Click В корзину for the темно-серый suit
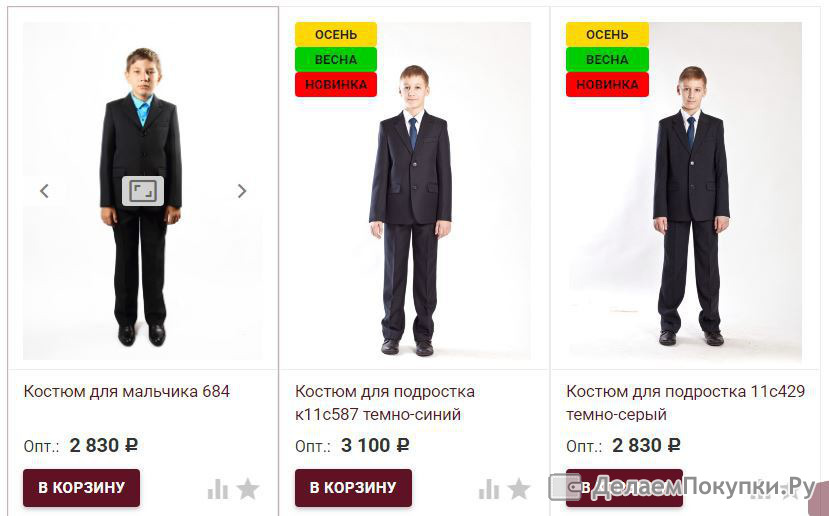This screenshot has width=829, height=516. (x=624, y=487)
